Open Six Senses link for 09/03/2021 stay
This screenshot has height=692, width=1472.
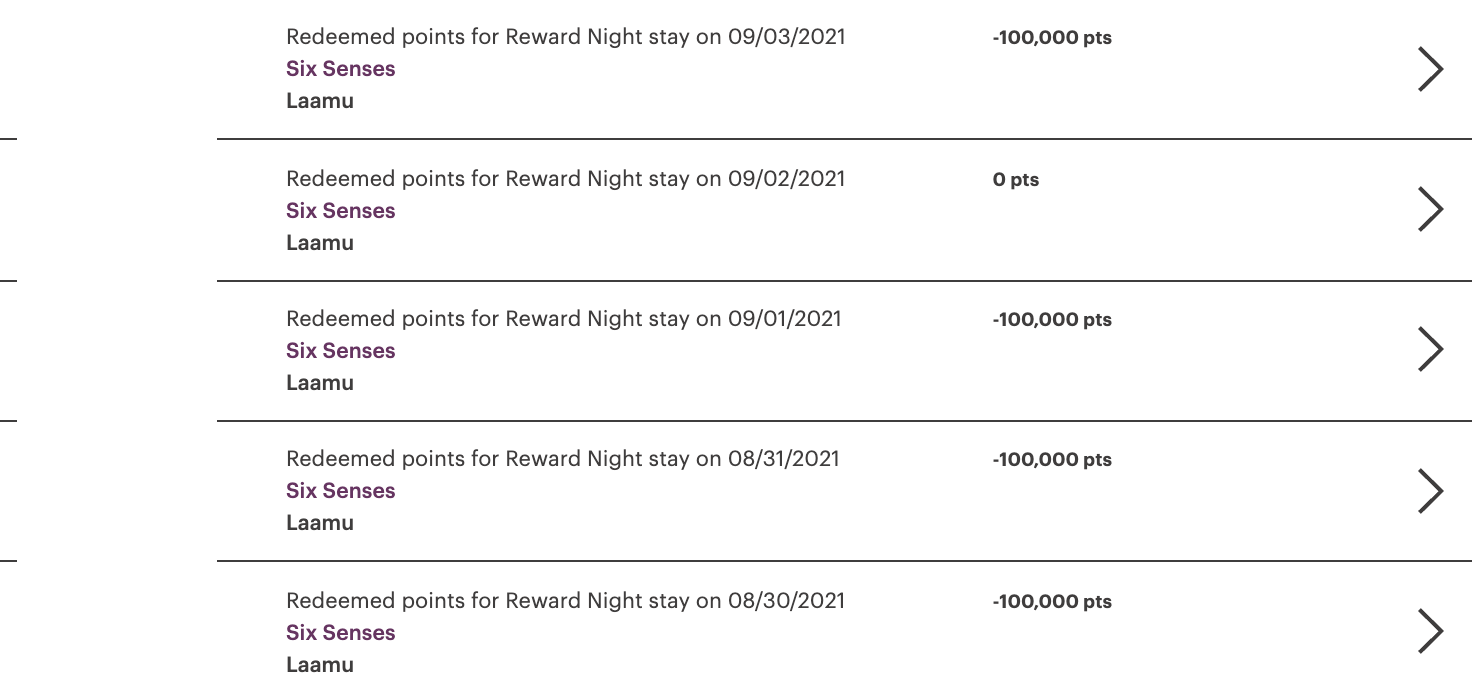click(341, 69)
